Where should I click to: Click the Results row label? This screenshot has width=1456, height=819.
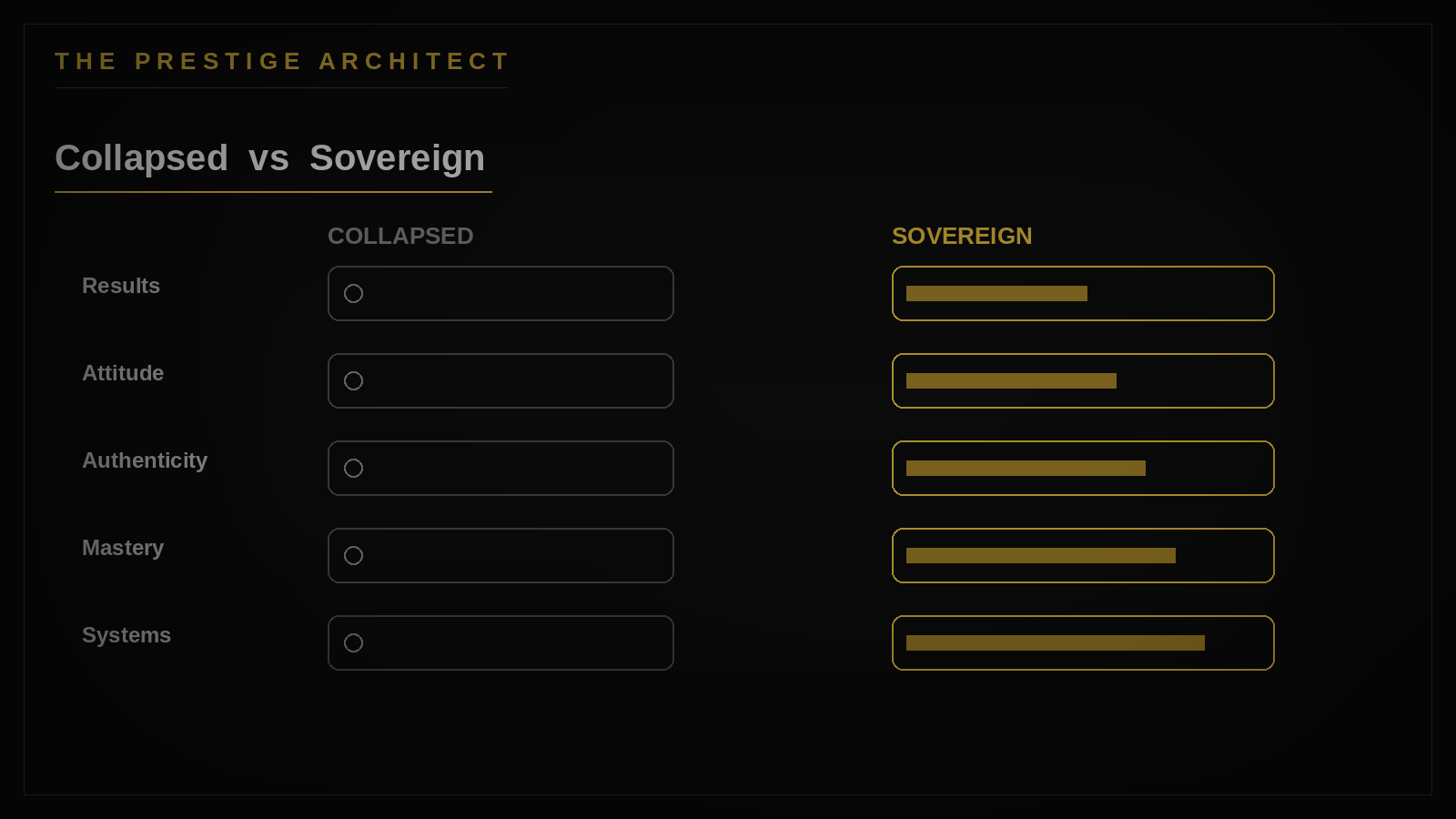tap(121, 286)
